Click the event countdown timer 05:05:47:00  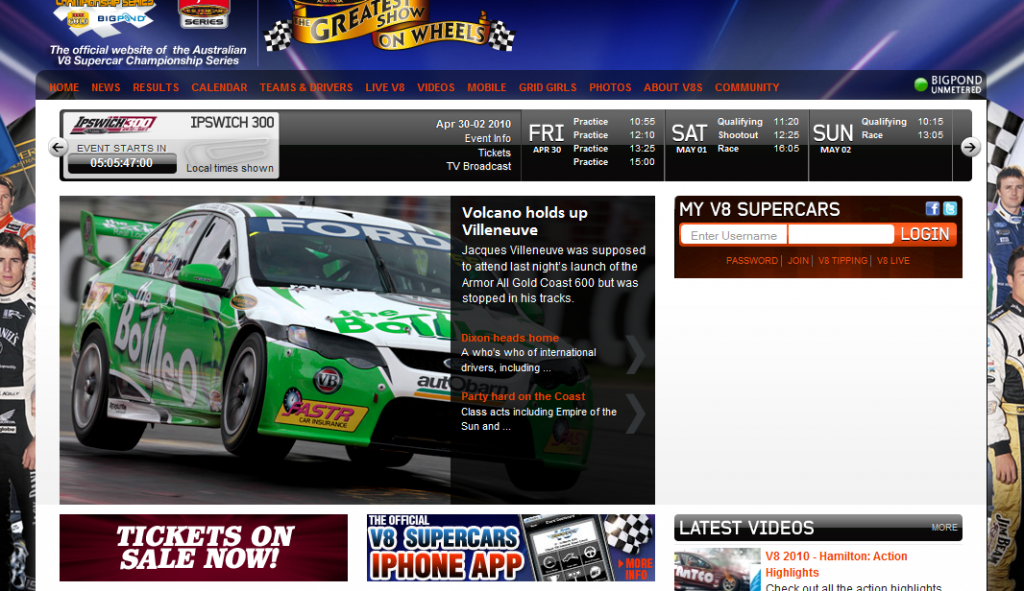pos(121,163)
